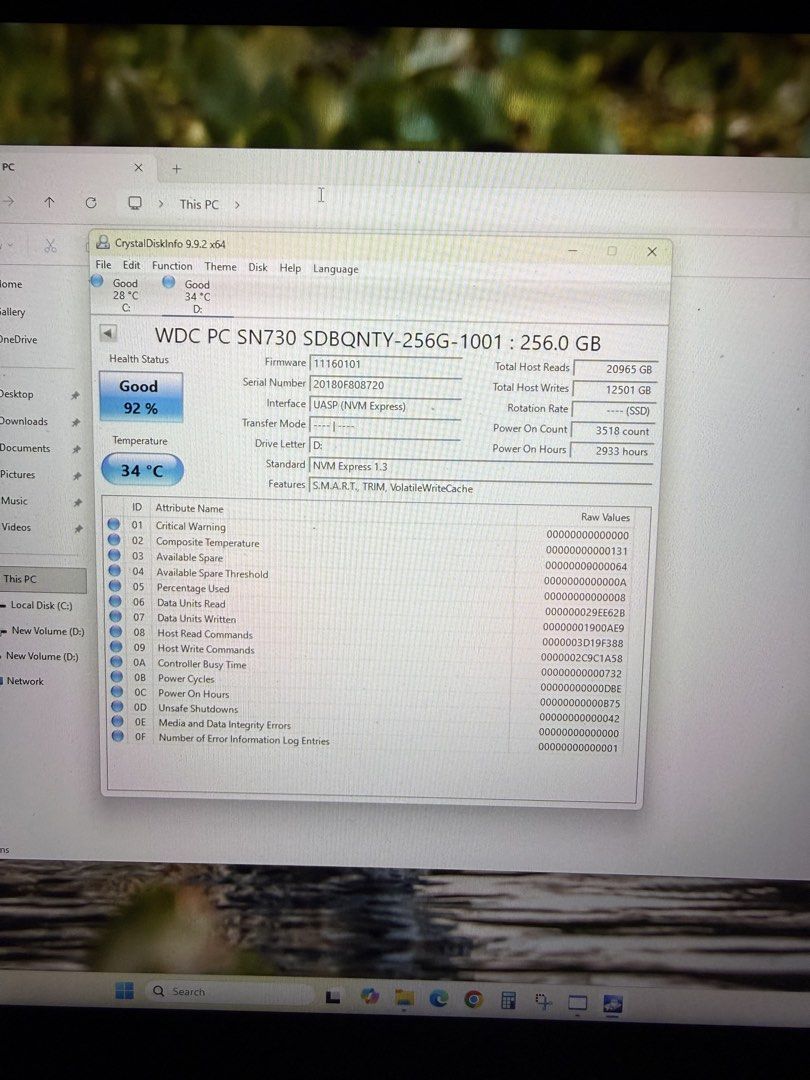Open Google Chrome from the taskbar
Viewport: 810px width, 1080px height.
[473, 999]
